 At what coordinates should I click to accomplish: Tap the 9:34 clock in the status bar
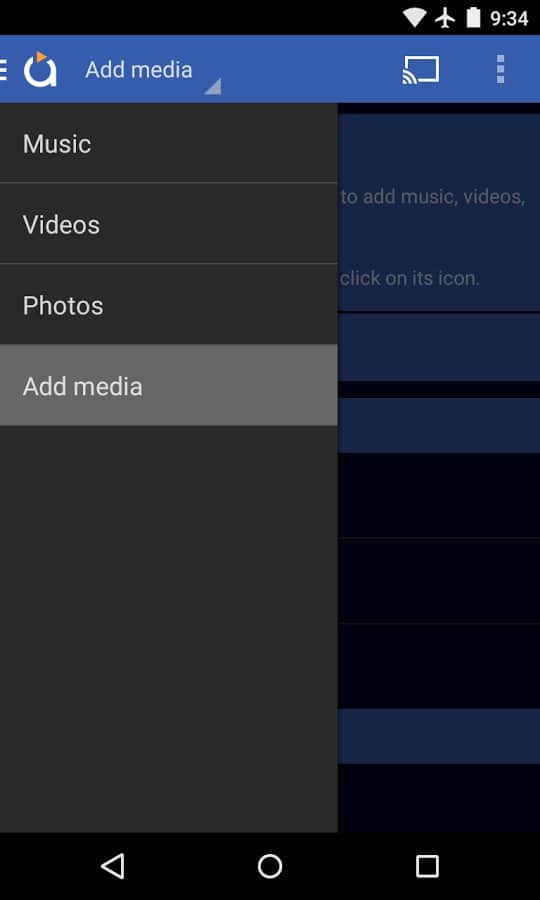(x=509, y=18)
